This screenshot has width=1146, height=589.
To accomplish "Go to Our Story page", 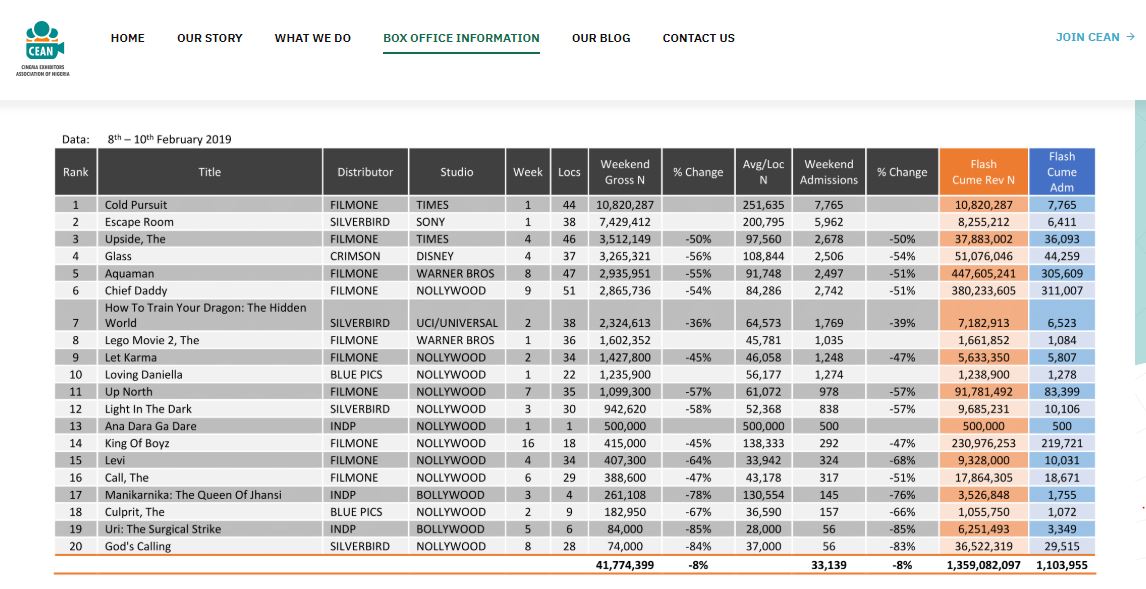I will [209, 38].
